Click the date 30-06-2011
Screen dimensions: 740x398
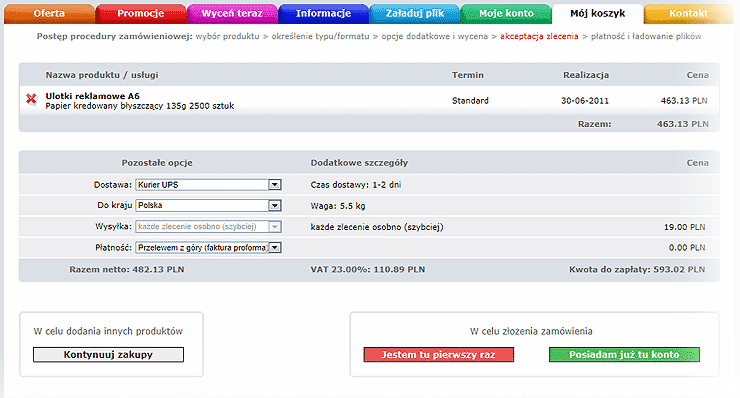coord(585,101)
